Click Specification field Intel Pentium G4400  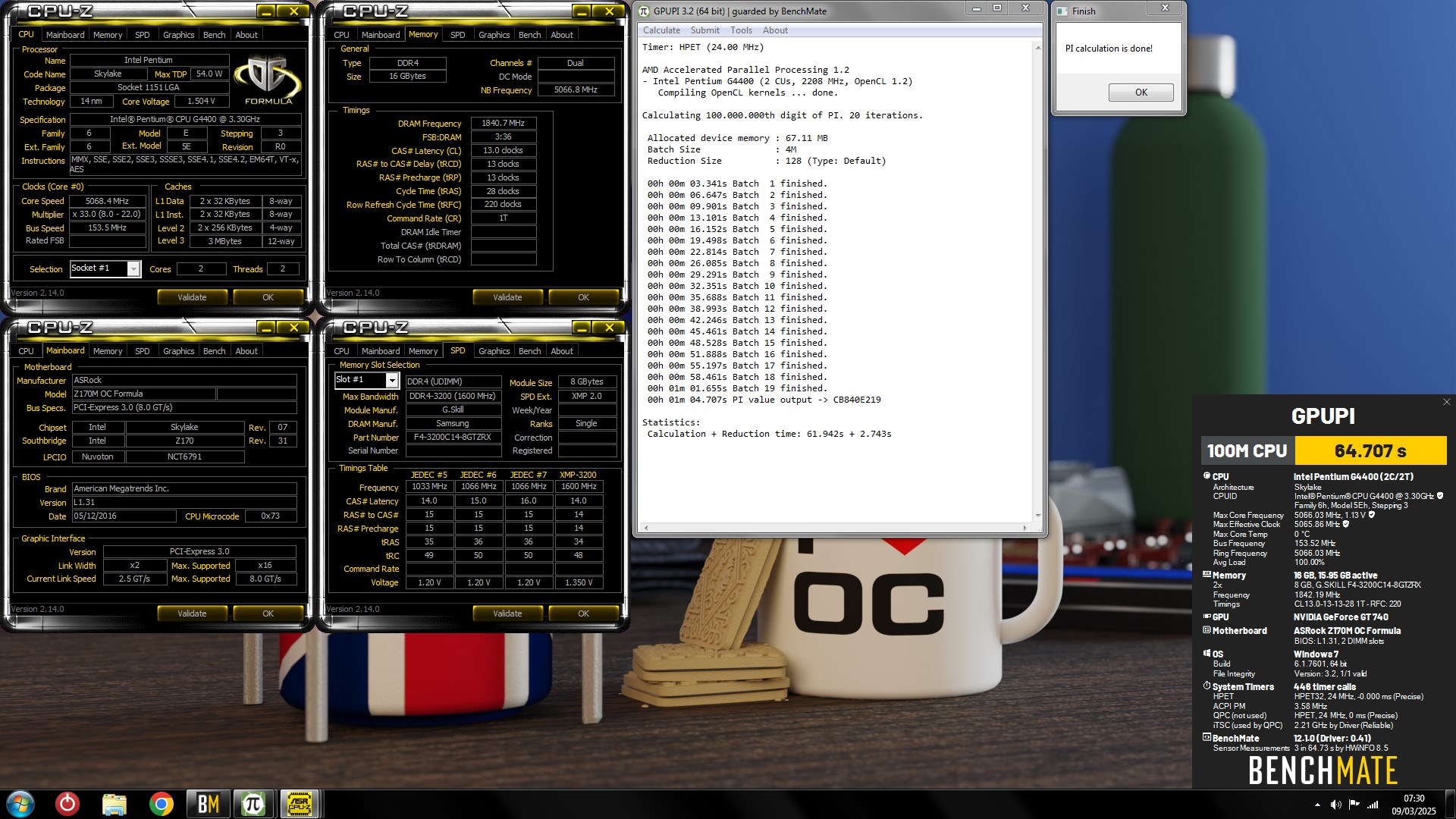[x=185, y=119]
